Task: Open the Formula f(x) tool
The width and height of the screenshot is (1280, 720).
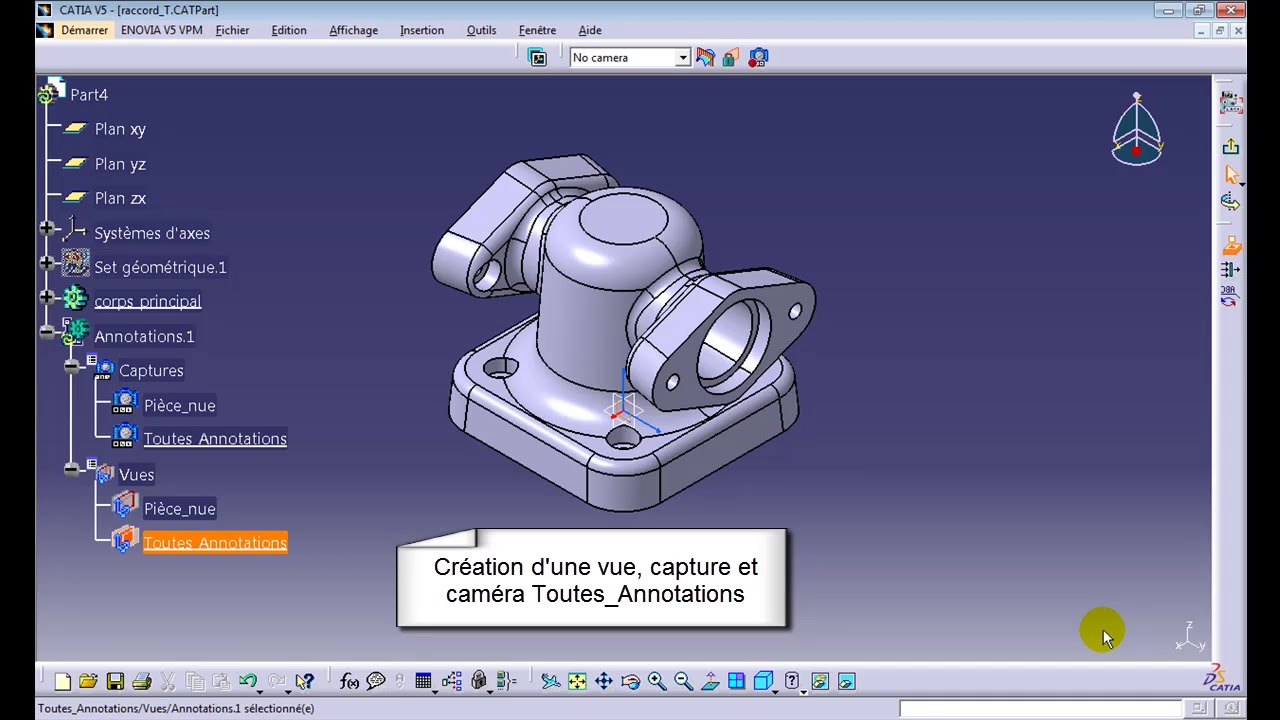Action: 349,681
